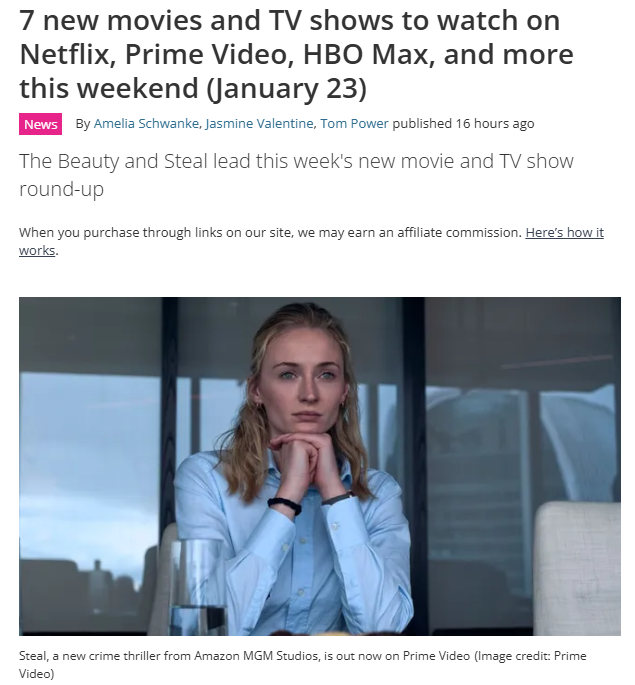Click the pink News category badge
635x685 pixels.
[40, 124]
